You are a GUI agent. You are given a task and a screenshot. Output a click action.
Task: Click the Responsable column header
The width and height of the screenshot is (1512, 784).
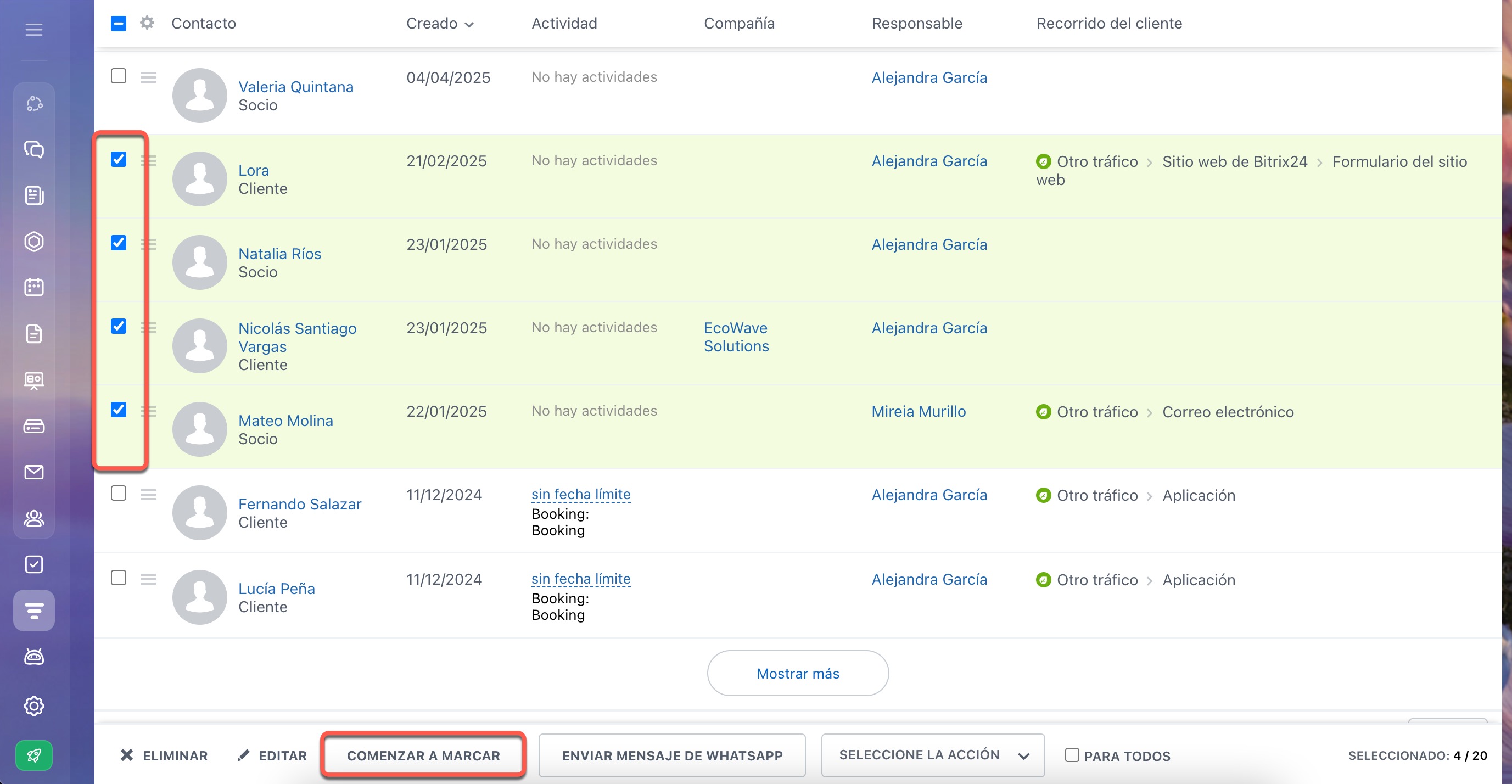(x=917, y=24)
